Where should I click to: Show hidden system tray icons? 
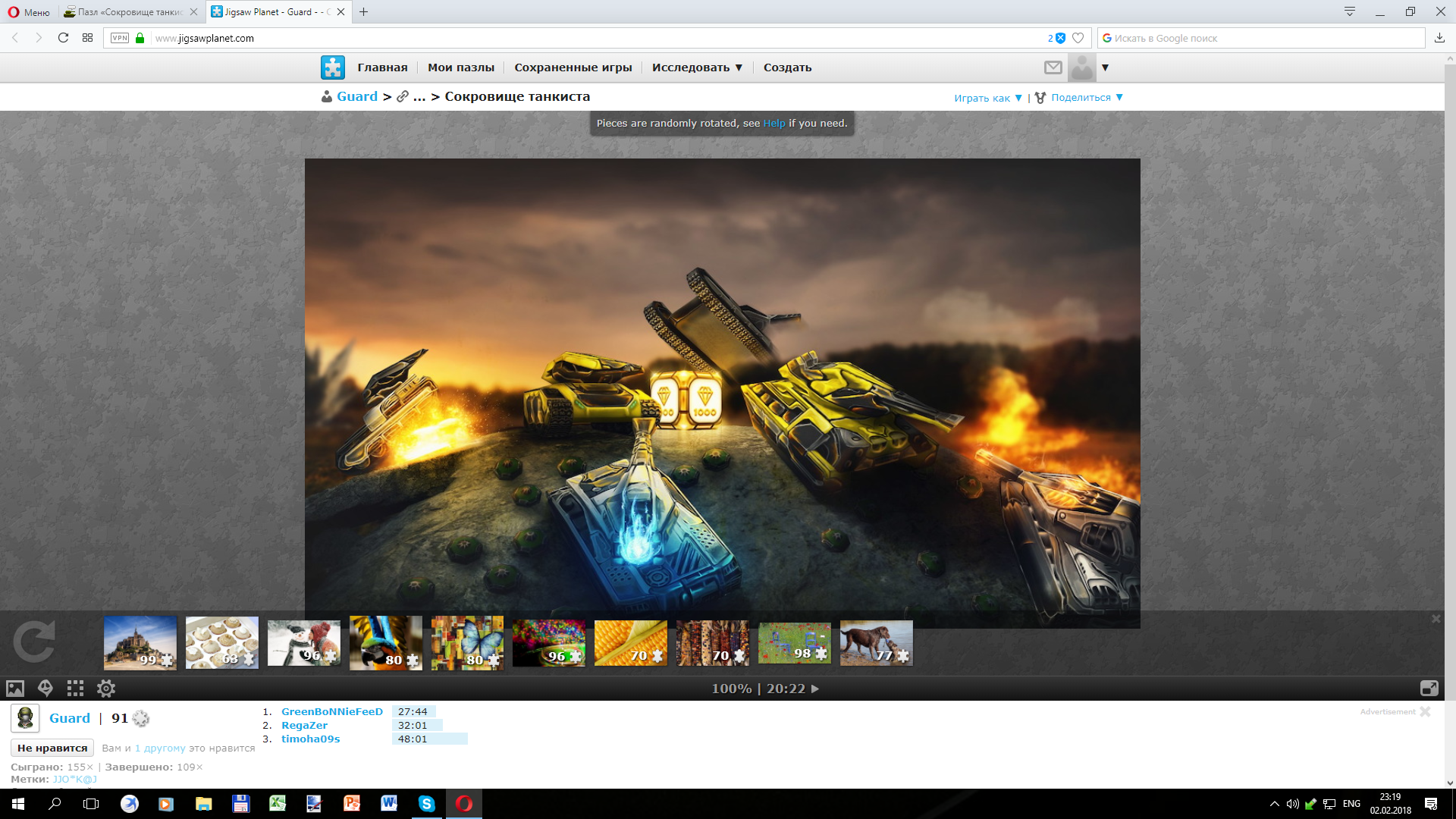(x=1274, y=804)
